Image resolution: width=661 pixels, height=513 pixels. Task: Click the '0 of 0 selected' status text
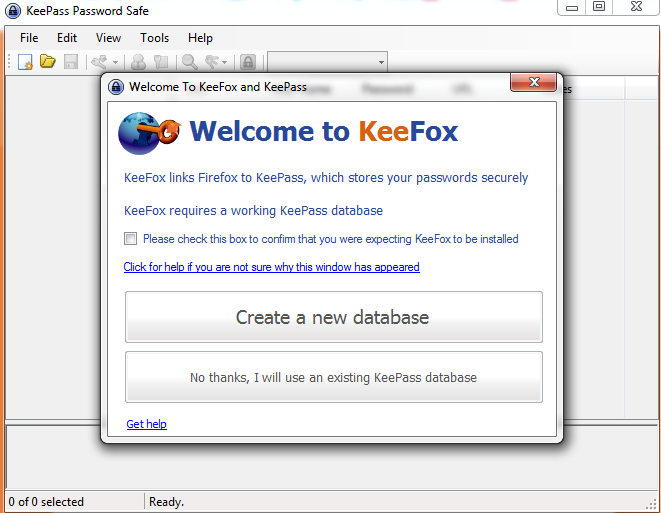(x=46, y=502)
